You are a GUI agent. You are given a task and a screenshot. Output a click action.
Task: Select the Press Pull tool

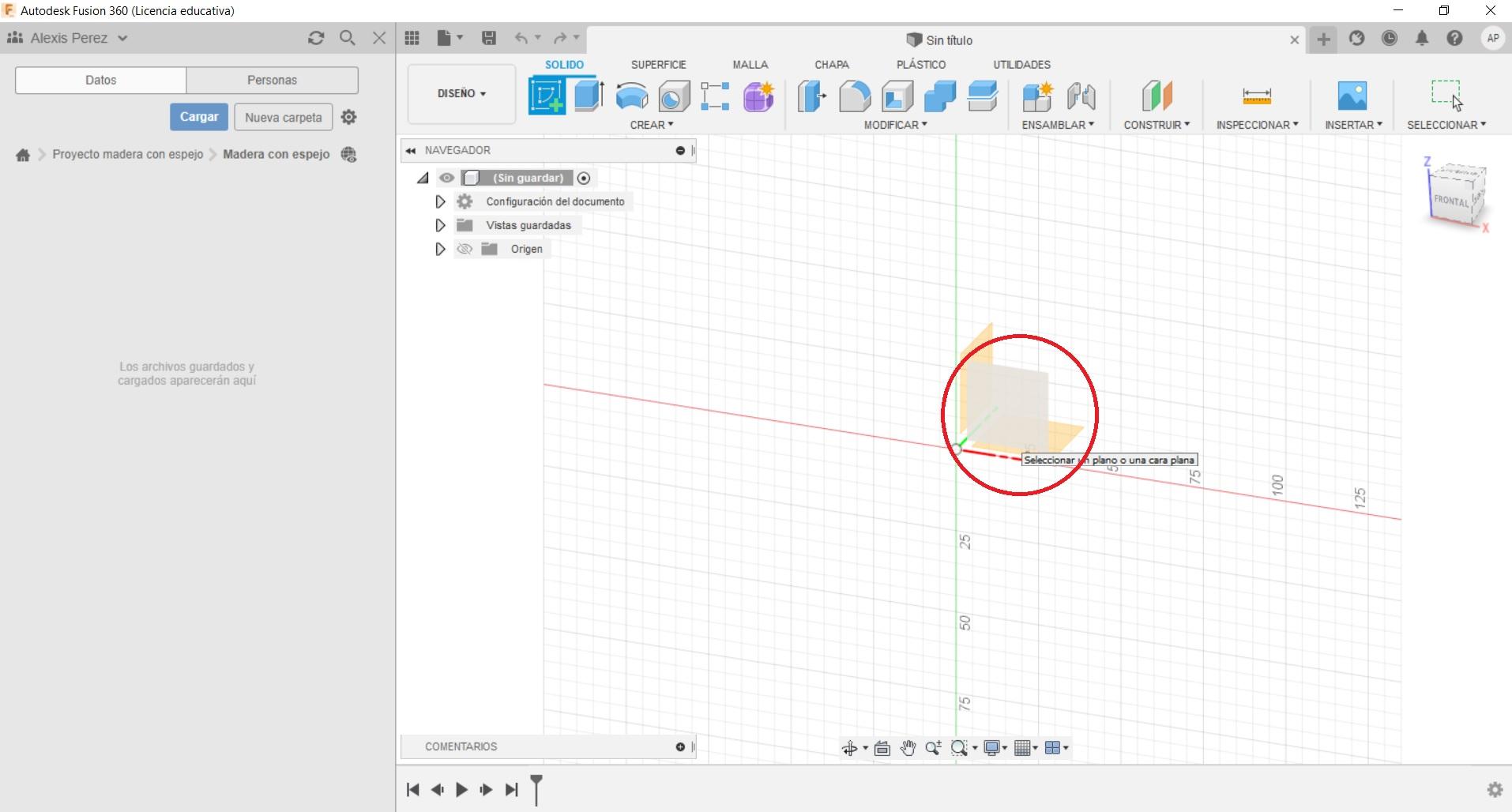(811, 96)
